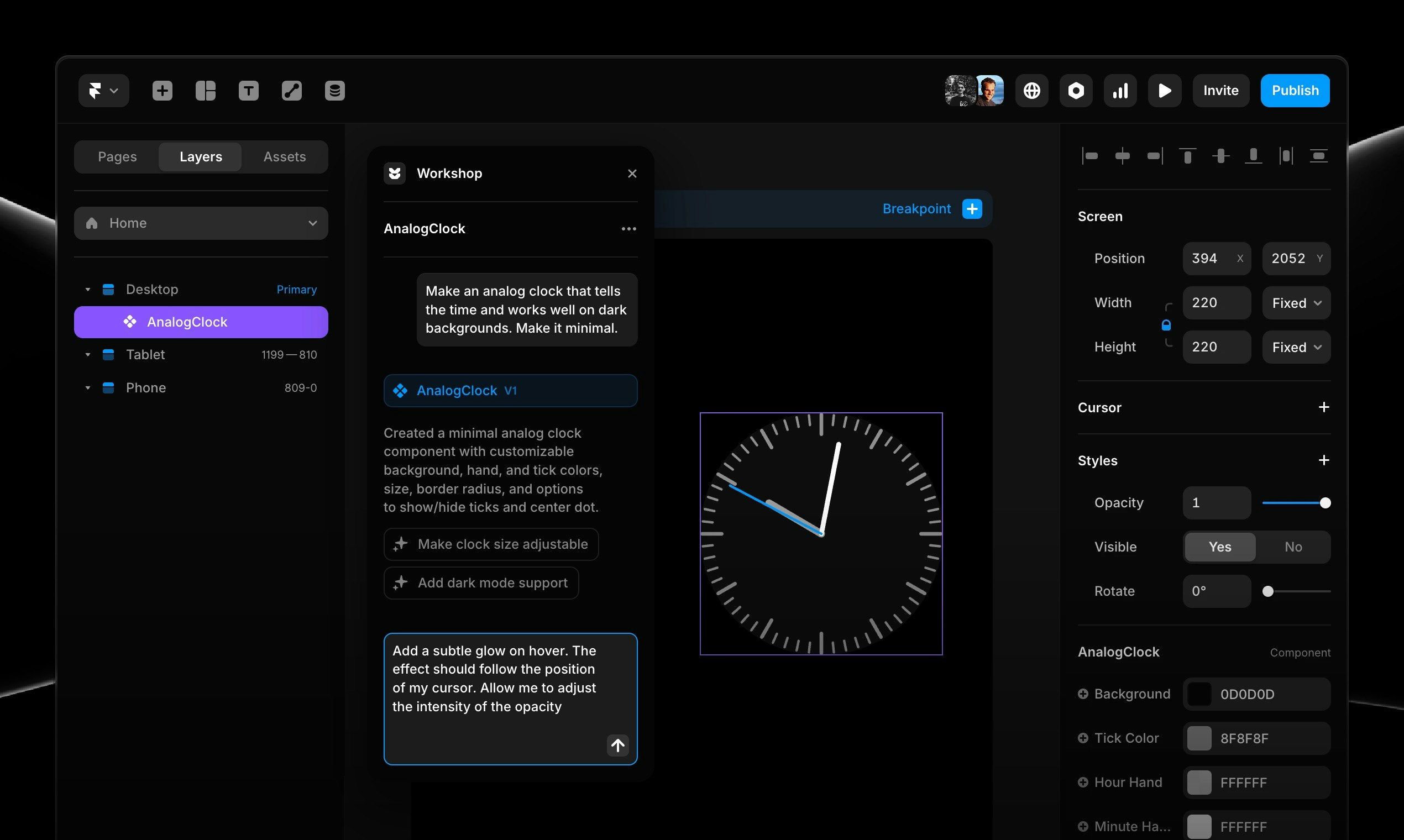The height and width of the screenshot is (840, 1404).
Task: Send the prompt with arrow-up icon
Action: (x=617, y=745)
